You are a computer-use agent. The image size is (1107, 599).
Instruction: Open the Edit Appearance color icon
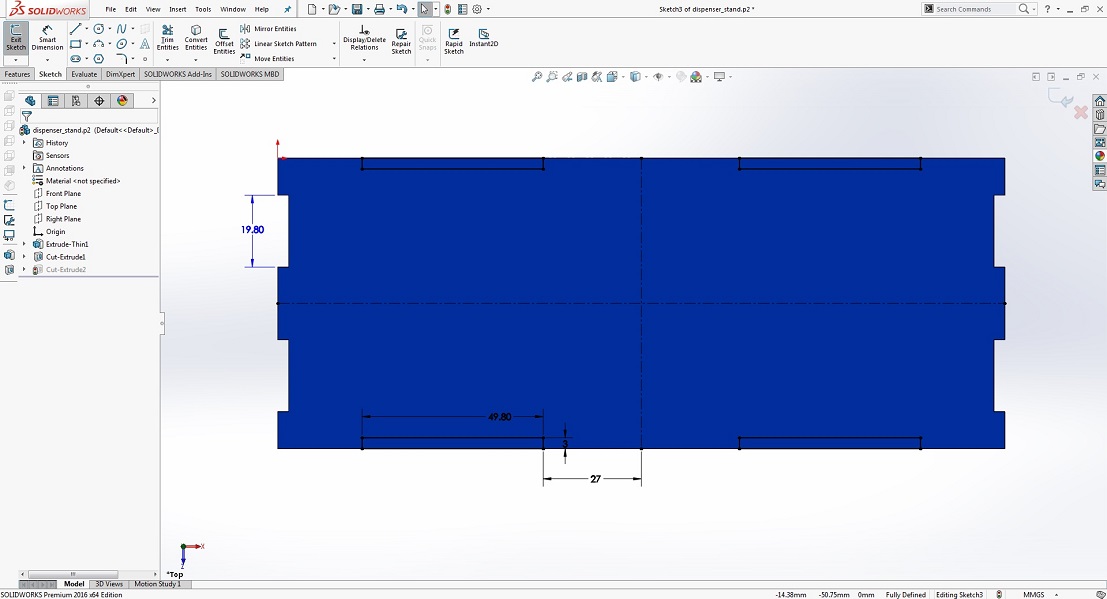pos(696,77)
